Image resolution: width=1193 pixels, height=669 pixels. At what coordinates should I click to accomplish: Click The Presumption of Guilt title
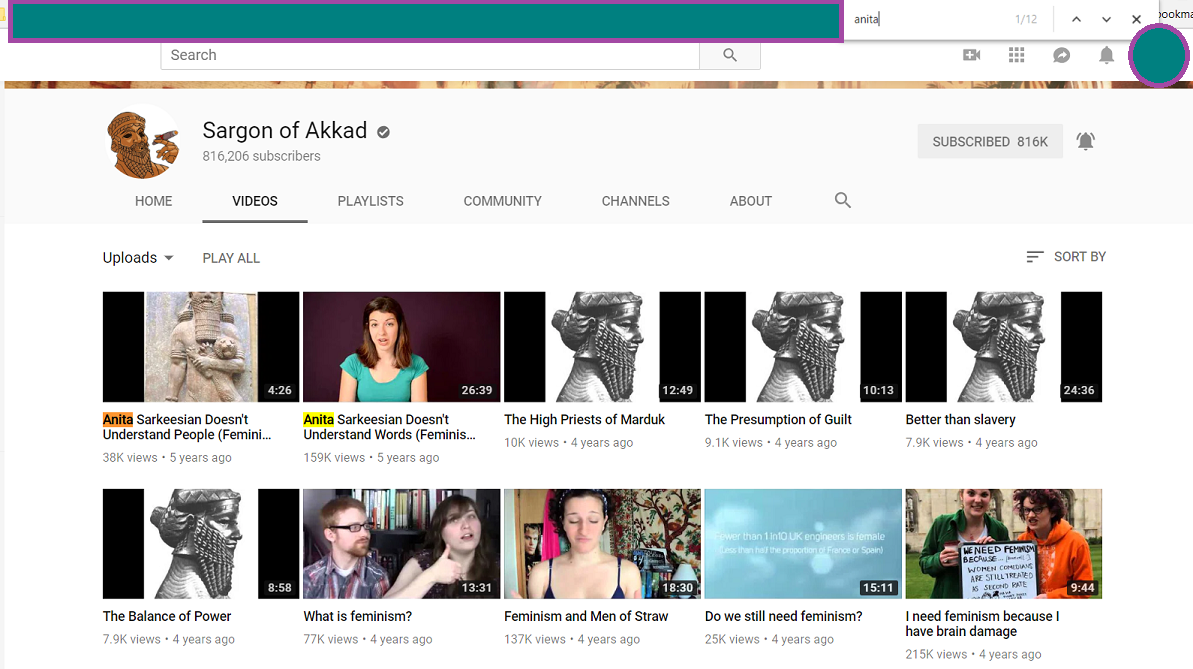(778, 419)
